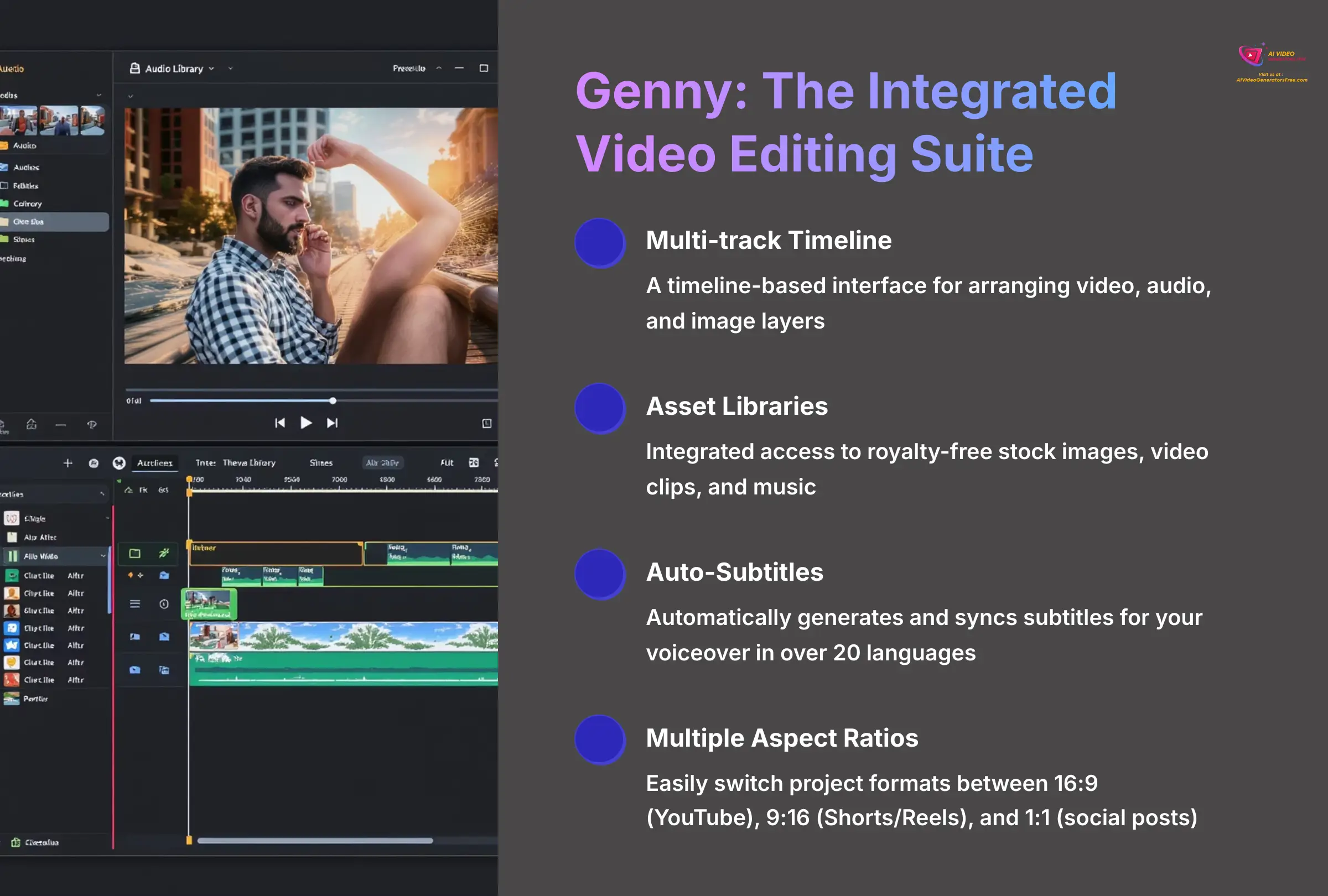The width and height of the screenshot is (1328, 896).
Task: Click the left blue icon on bottom track header
Action: [x=135, y=670]
